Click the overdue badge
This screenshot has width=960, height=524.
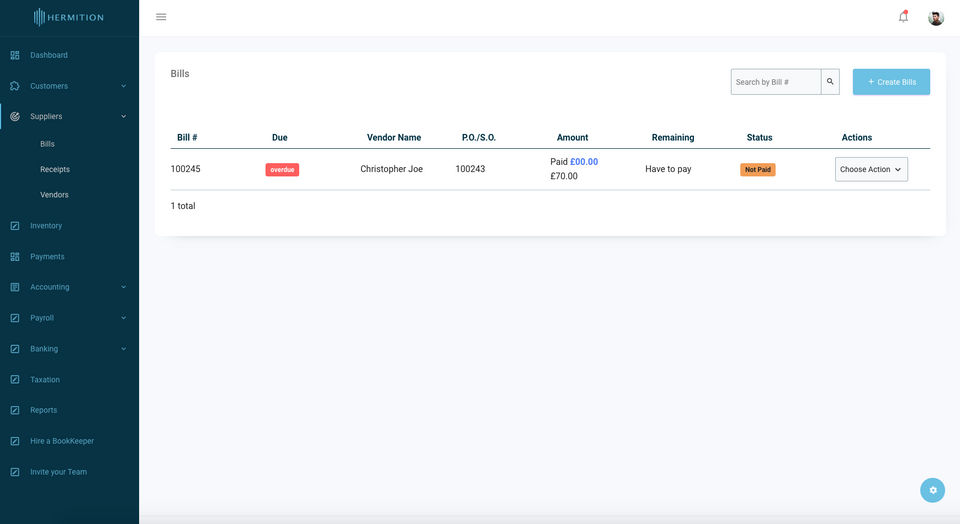(282, 170)
